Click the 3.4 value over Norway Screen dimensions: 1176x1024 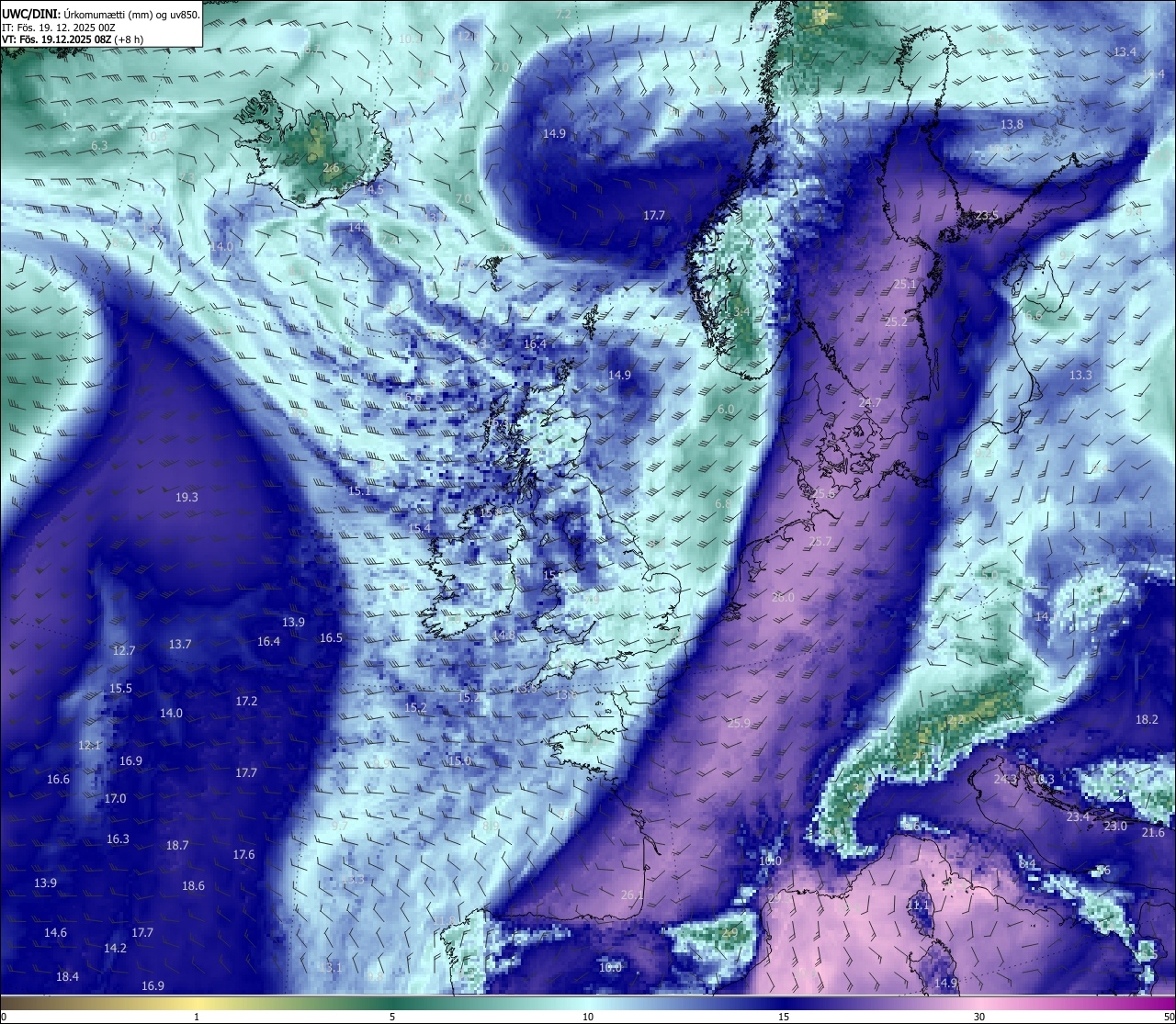(741, 311)
